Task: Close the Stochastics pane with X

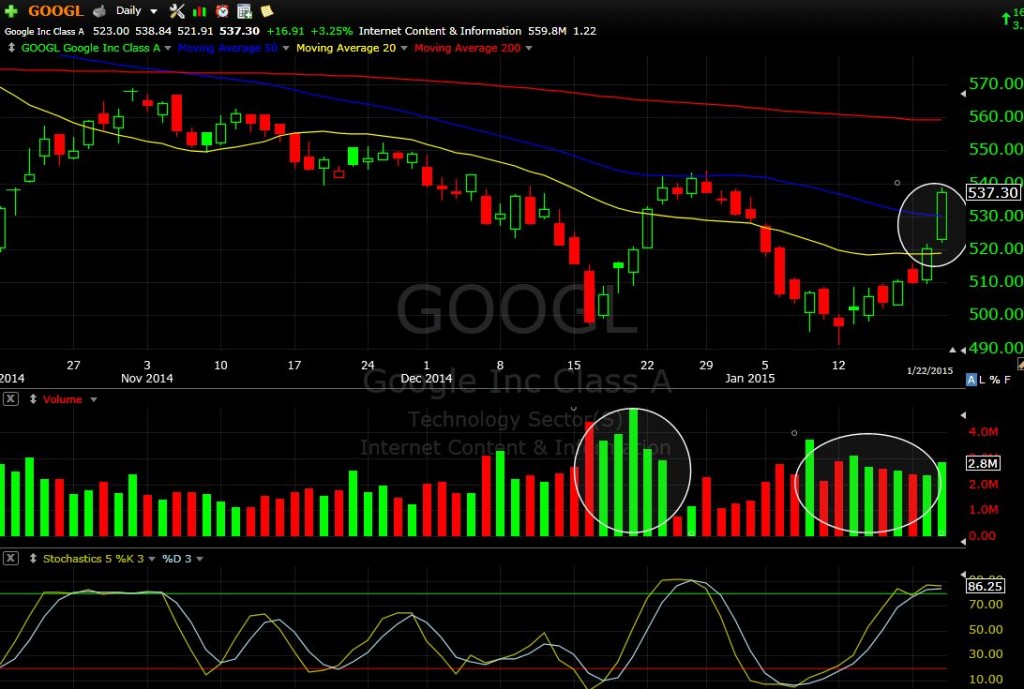Action: [x=10, y=558]
